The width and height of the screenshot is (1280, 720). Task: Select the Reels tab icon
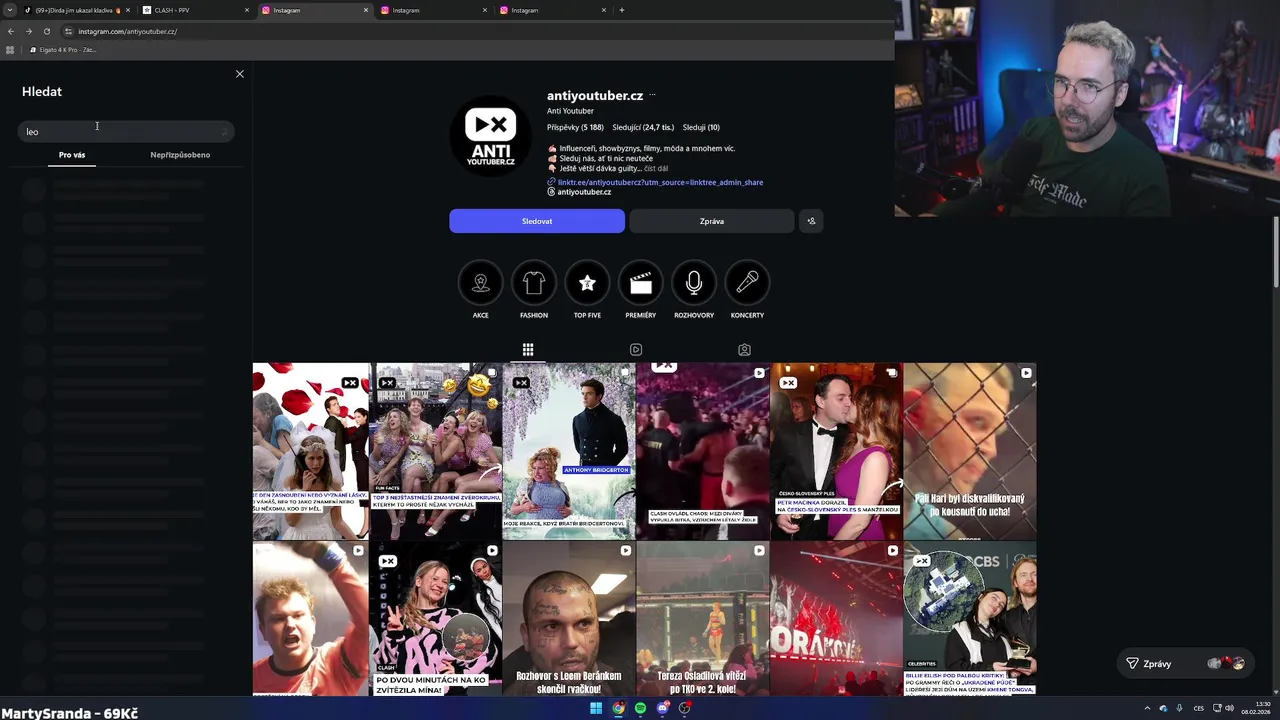tap(636, 349)
